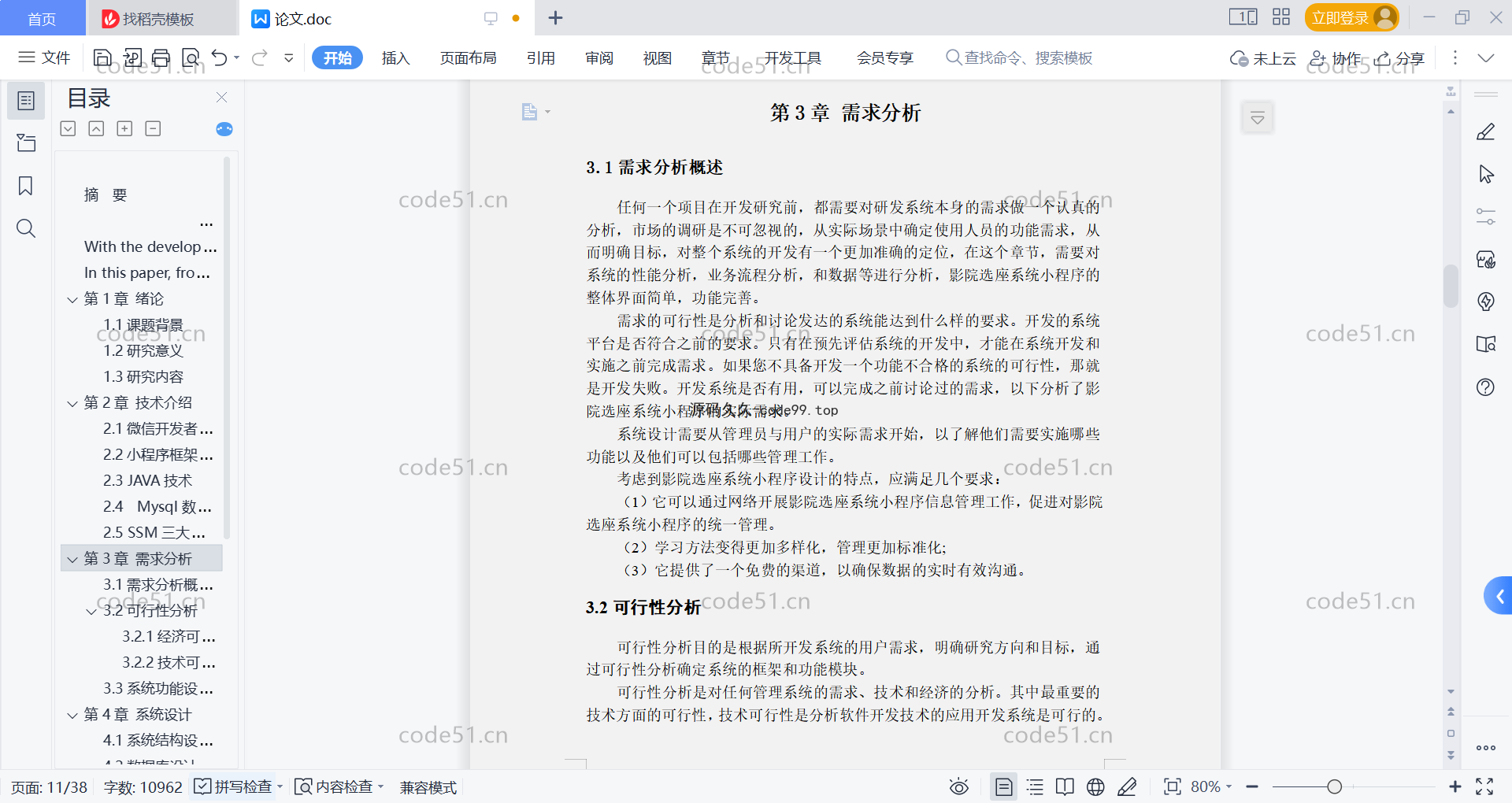This screenshot has width=1512, height=803.
Task: Click the reading book icon in right sidebar
Action: point(1485,344)
